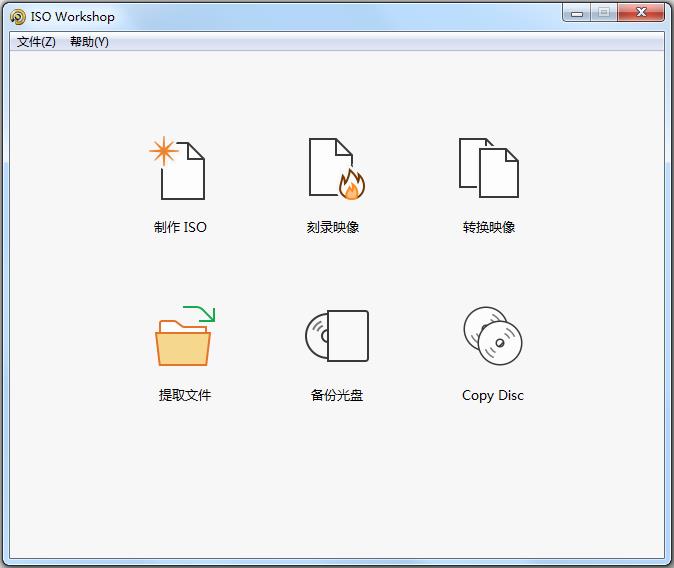Screen dimensions: 674x568
Task: Click the 提取文件 folder icon
Action: [x=185, y=336]
